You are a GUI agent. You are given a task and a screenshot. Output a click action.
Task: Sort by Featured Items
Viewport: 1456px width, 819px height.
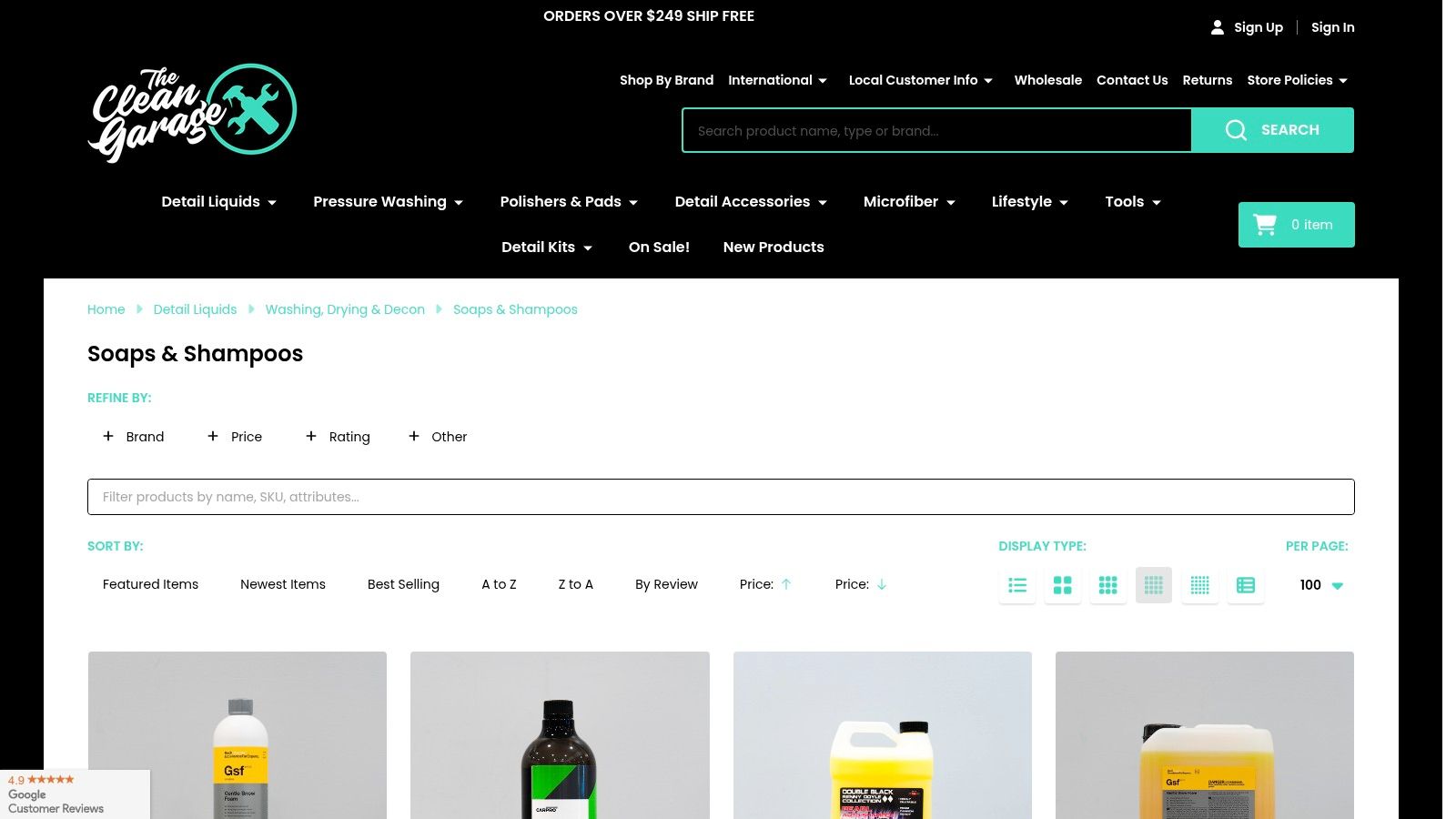pos(150,584)
